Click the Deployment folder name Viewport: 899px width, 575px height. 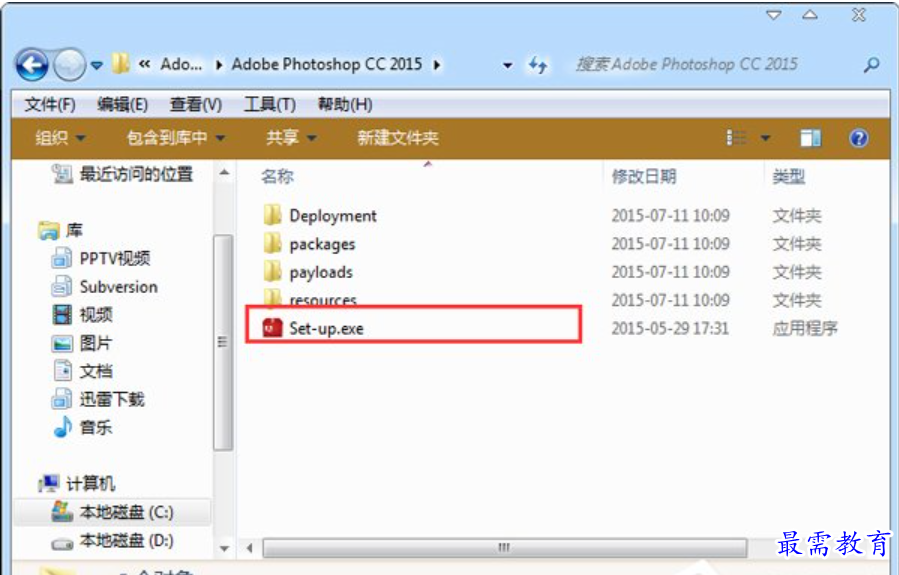pyautogui.click(x=333, y=216)
